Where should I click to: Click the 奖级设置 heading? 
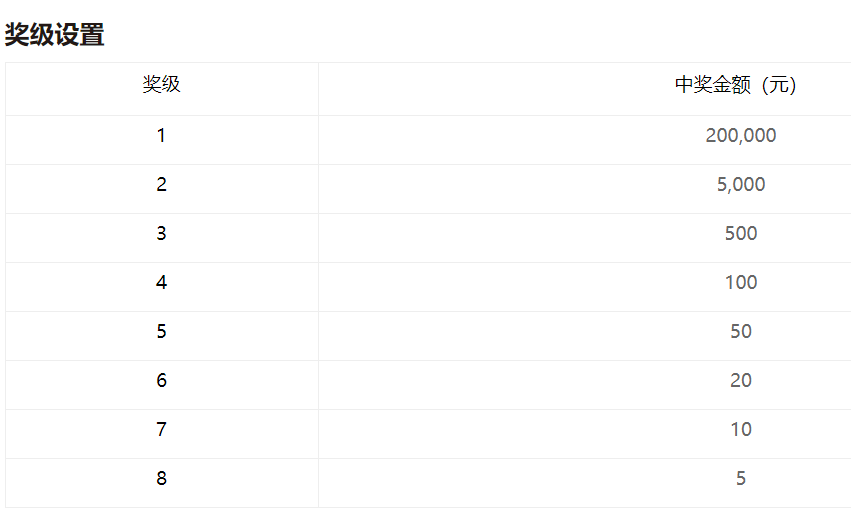pyautogui.click(x=54, y=35)
